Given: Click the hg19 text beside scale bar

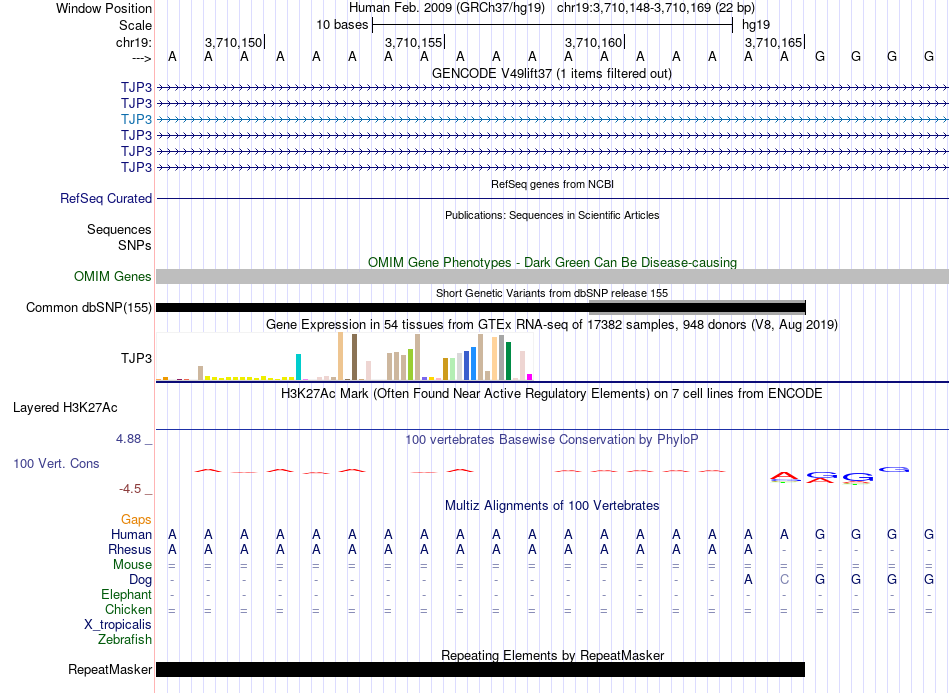Looking at the screenshot, I should (x=756, y=25).
